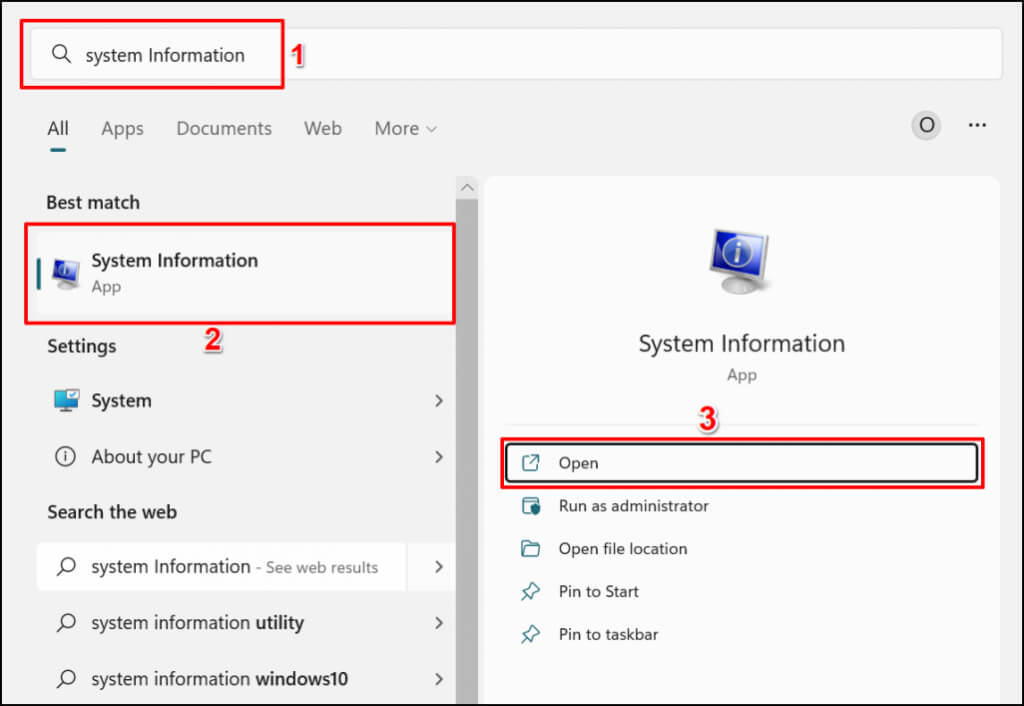
Task: Click the search magnifier icon
Action: 61,55
